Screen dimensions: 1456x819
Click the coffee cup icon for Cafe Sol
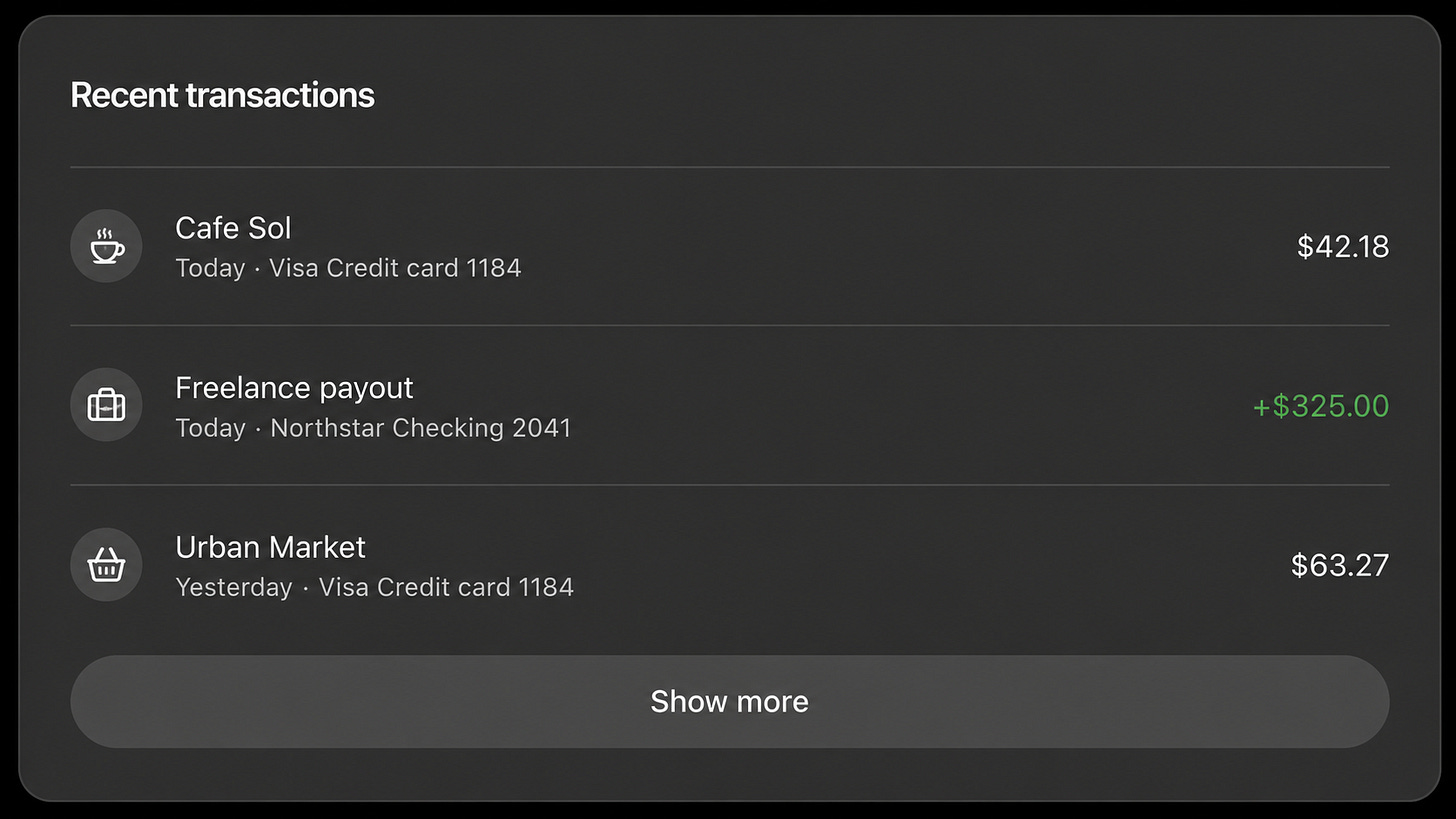click(x=106, y=246)
